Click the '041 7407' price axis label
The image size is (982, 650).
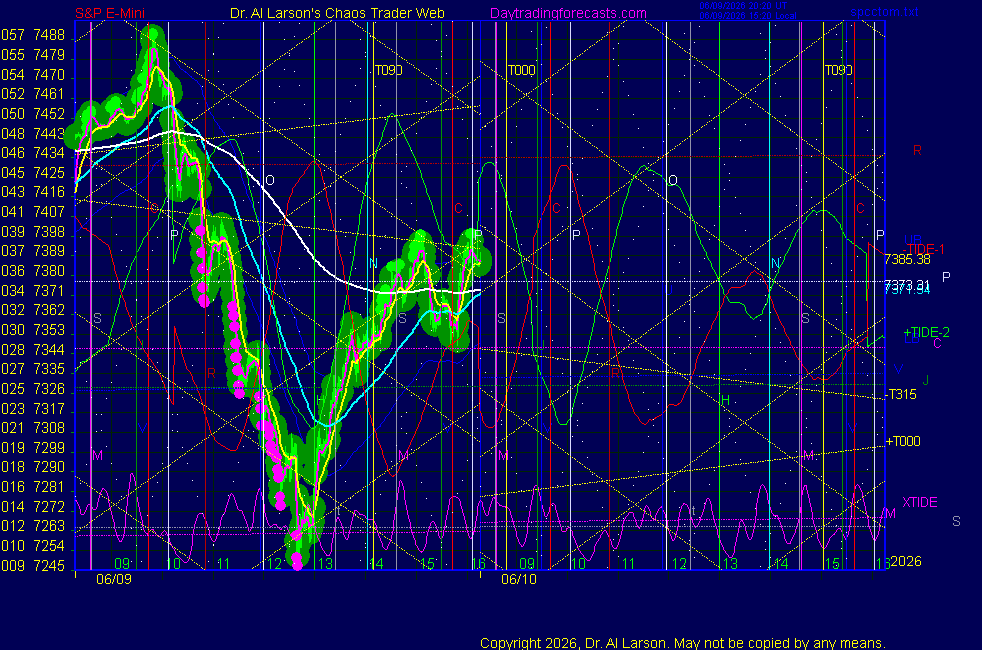33,212
